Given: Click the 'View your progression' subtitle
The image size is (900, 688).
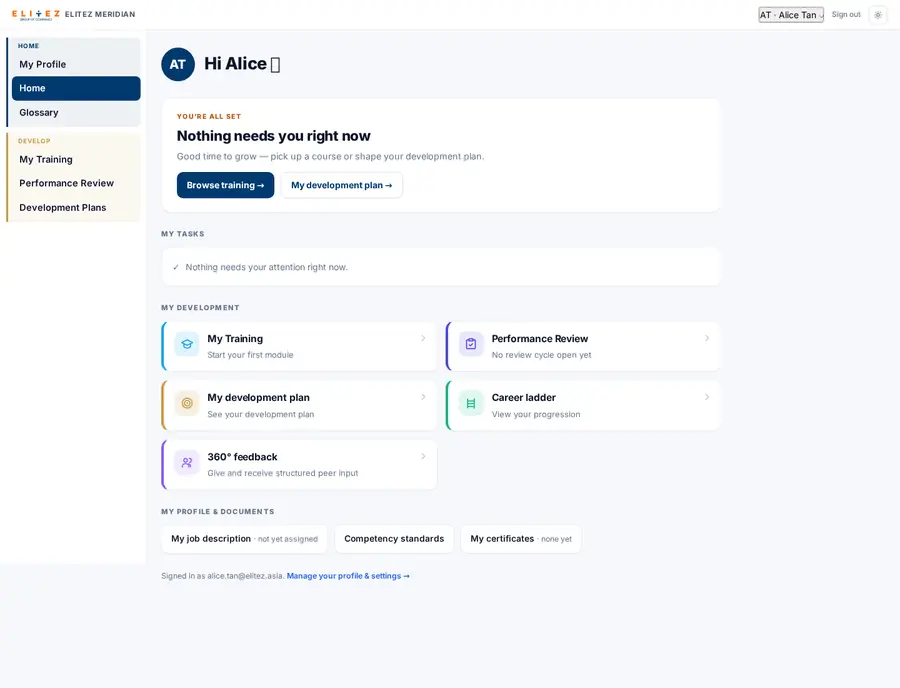Looking at the screenshot, I should [536, 414].
